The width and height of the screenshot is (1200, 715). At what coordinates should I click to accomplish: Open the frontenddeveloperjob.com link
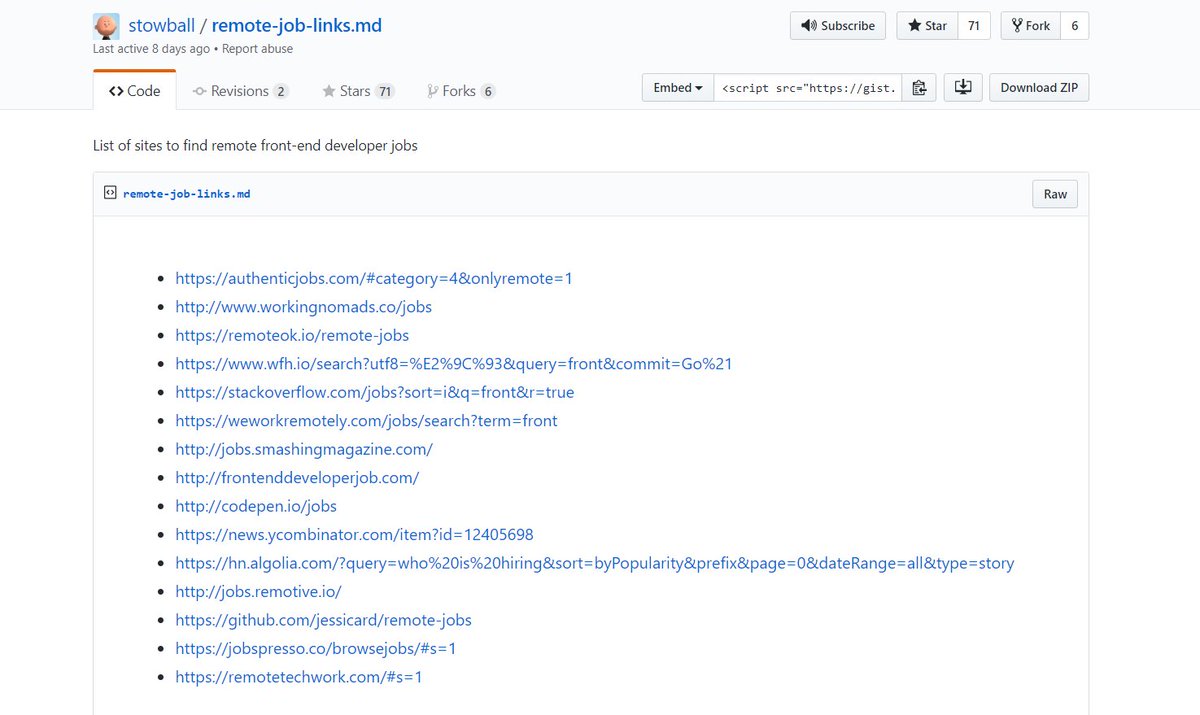pyautogui.click(x=297, y=478)
